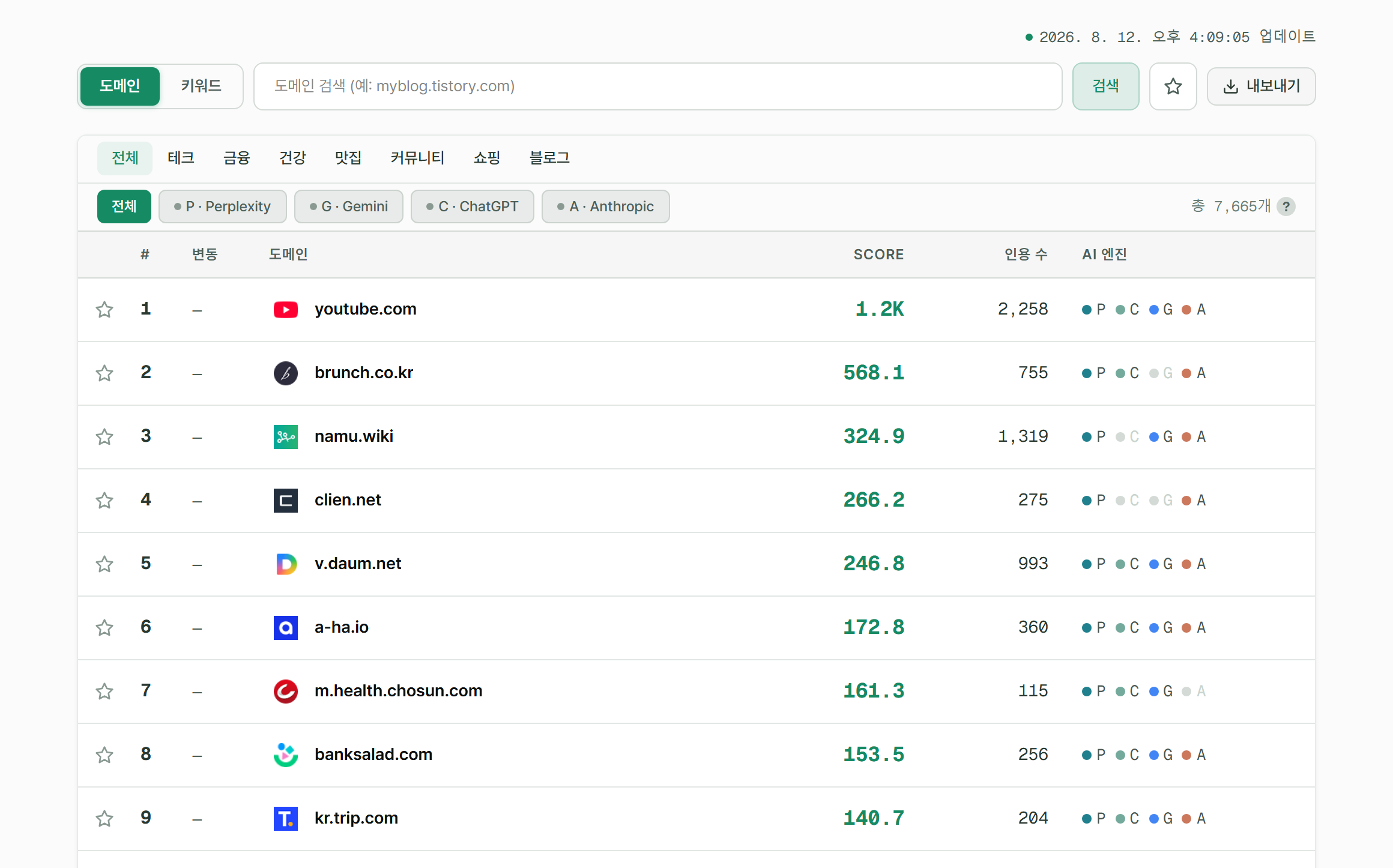Image resolution: width=1393 pixels, height=868 pixels.
Task: Click the Trip.com favicon
Action: tap(286, 819)
